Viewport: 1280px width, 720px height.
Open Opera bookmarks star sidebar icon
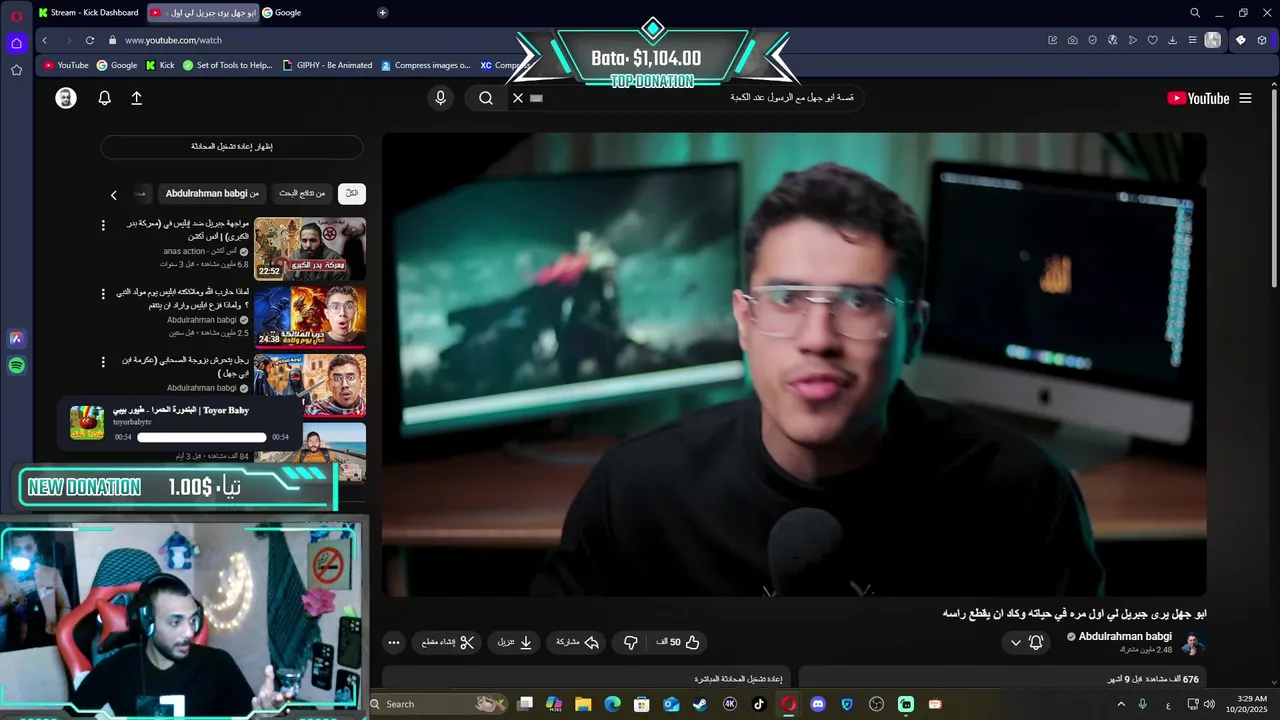coord(16,70)
